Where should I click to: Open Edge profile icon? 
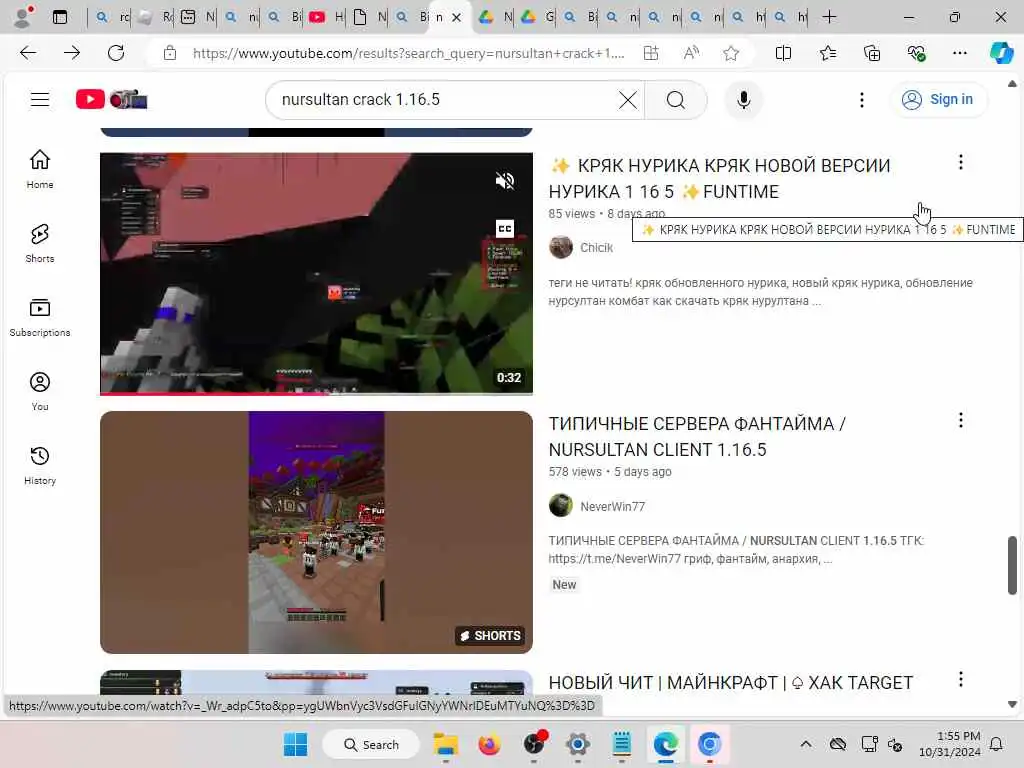click(x=24, y=17)
